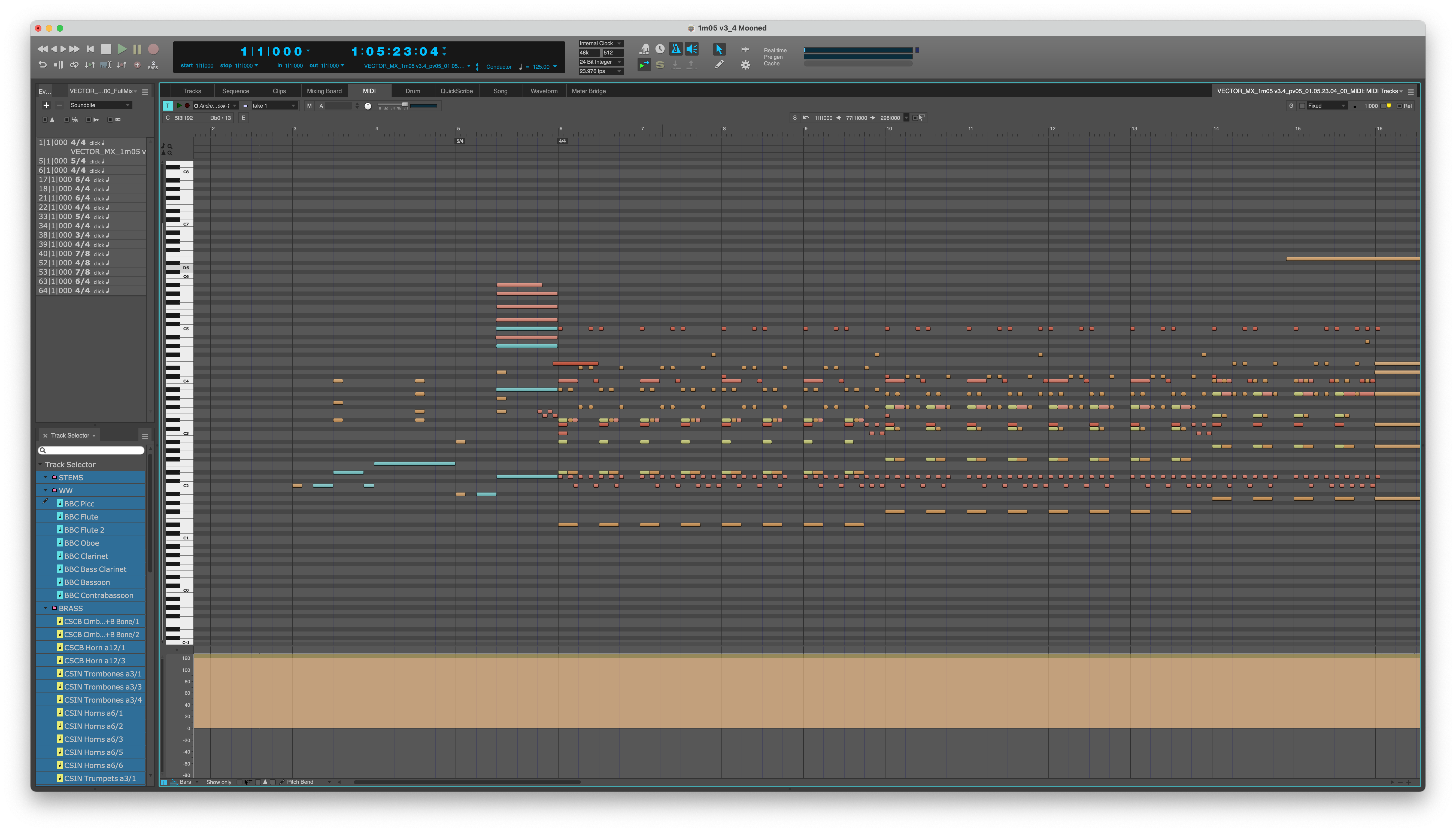Enable the yellow marker snap checkbox
The height and width of the screenshot is (832, 1456).
coord(1383,106)
